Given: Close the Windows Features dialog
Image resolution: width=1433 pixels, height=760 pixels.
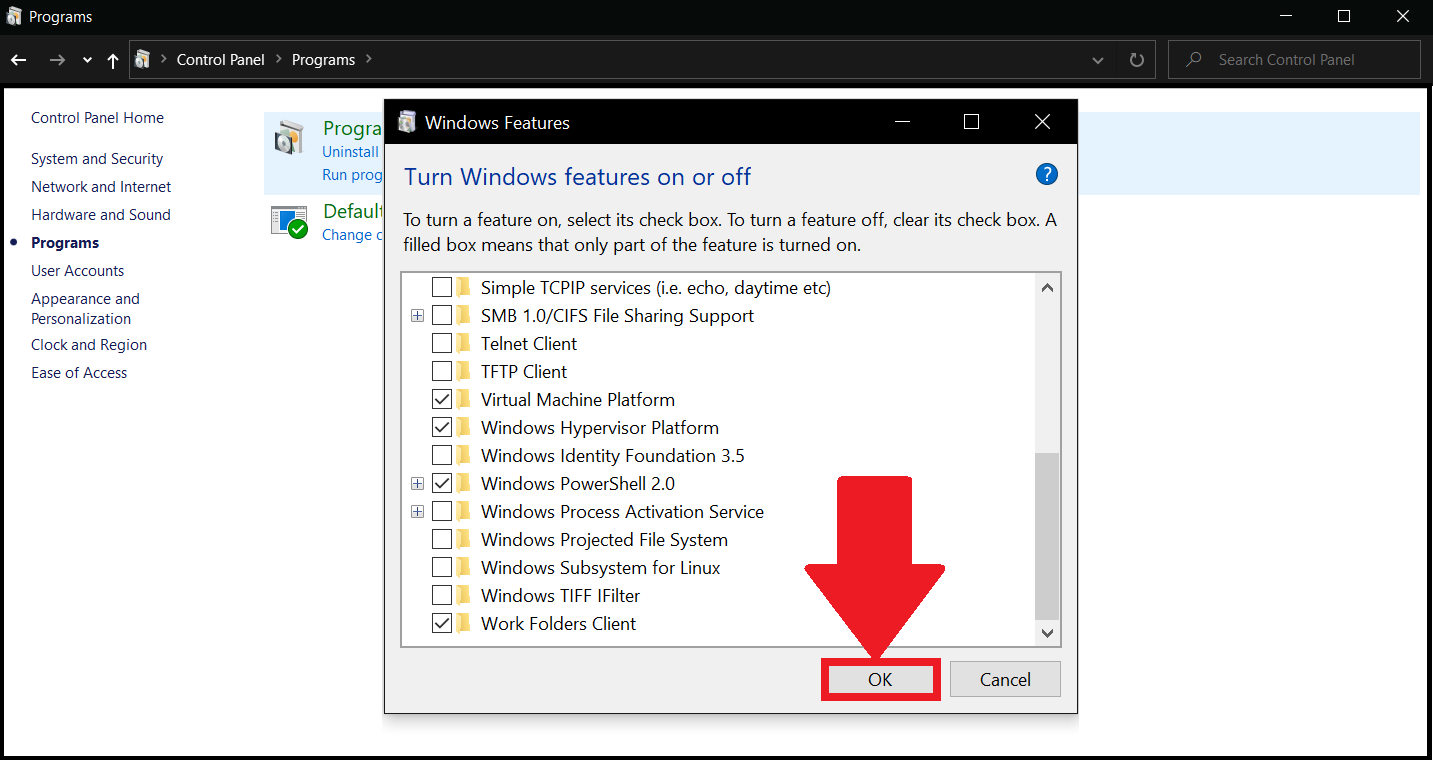Looking at the screenshot, I should point(1042,122).
